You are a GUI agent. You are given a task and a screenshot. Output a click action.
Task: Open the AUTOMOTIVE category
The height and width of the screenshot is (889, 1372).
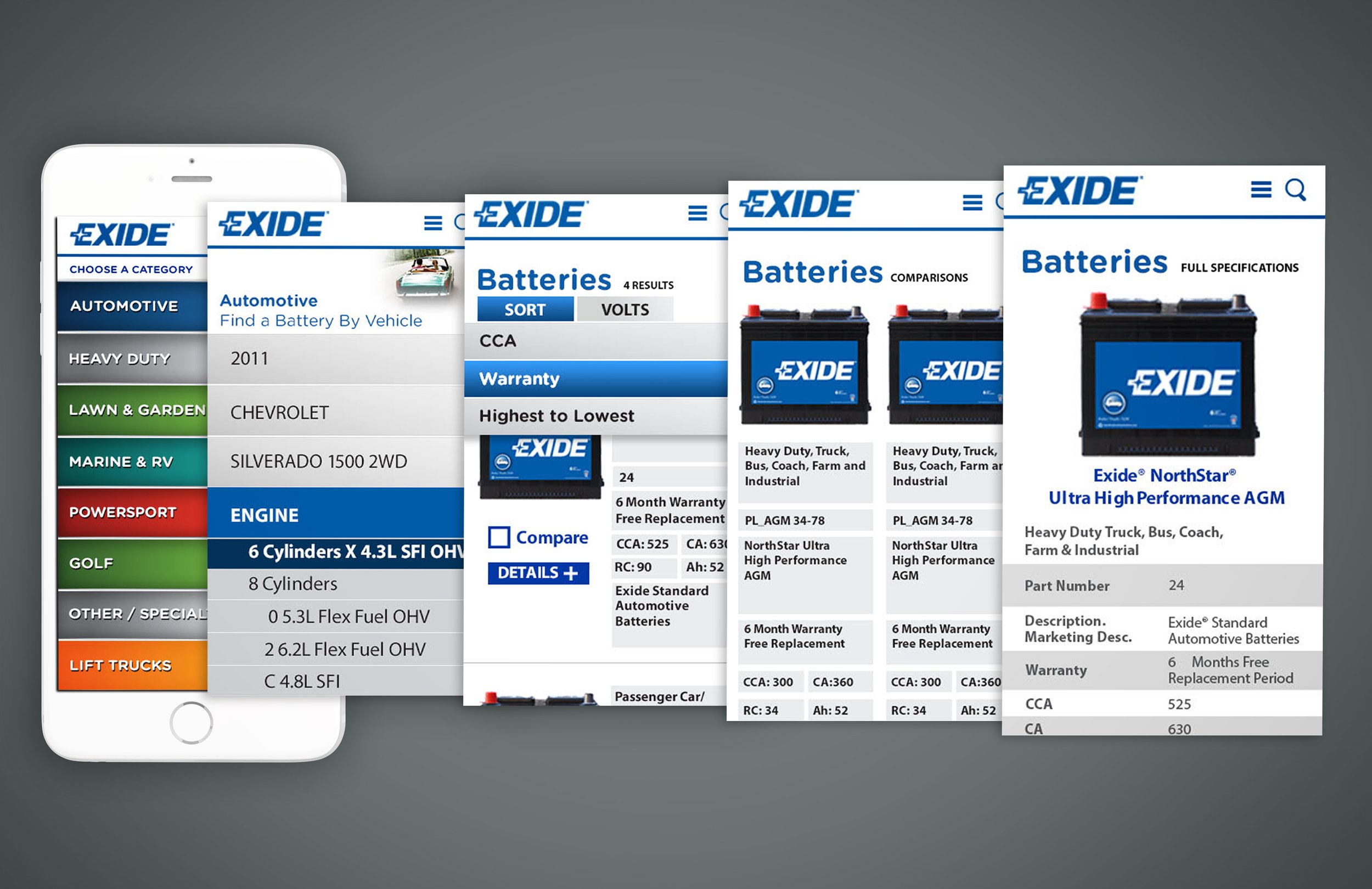click(x=132, y=306)
